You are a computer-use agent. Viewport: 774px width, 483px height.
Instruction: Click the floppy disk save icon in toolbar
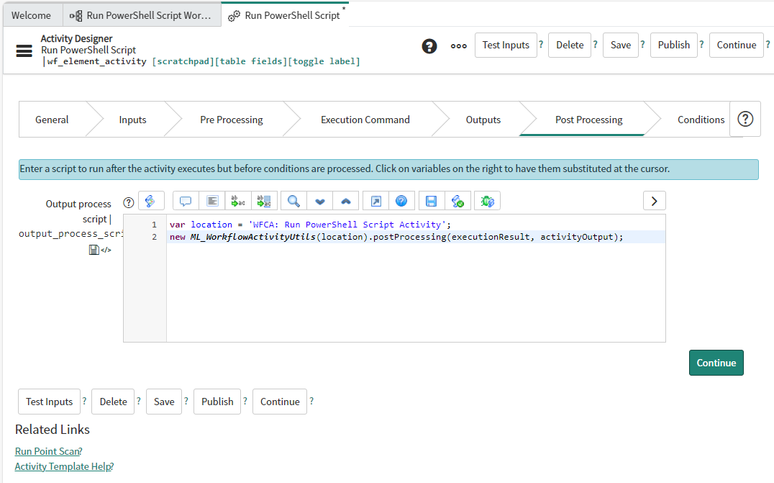click(431, 201)
